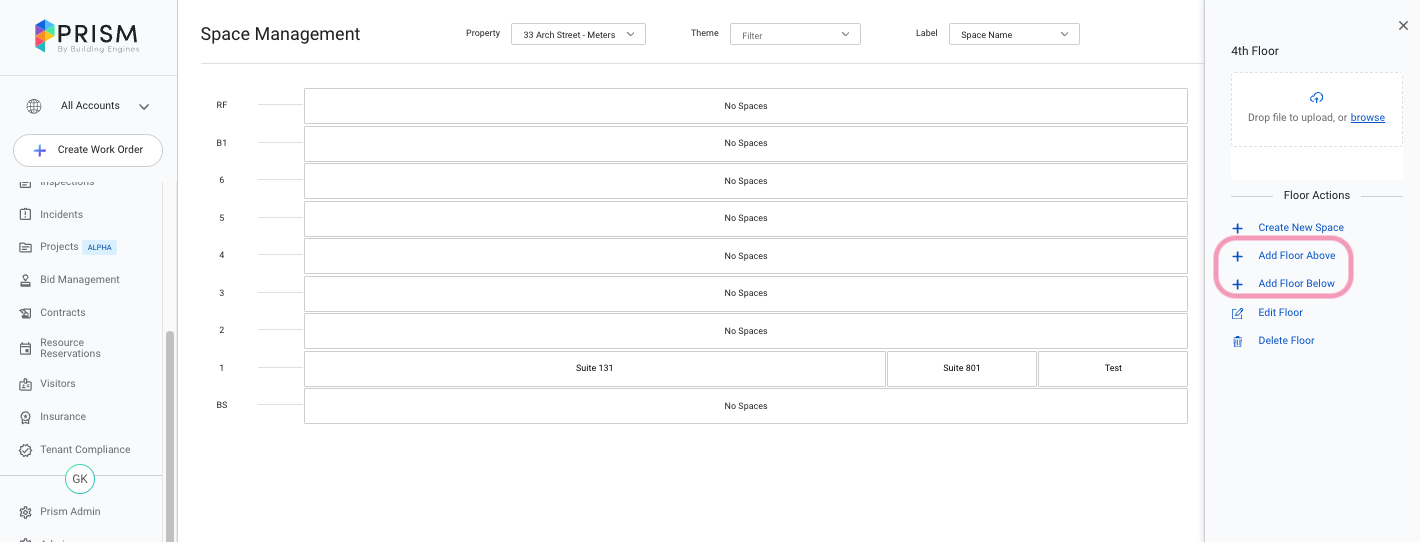
Task: Click the Bid Management icon
Action: tap(26, 280)
